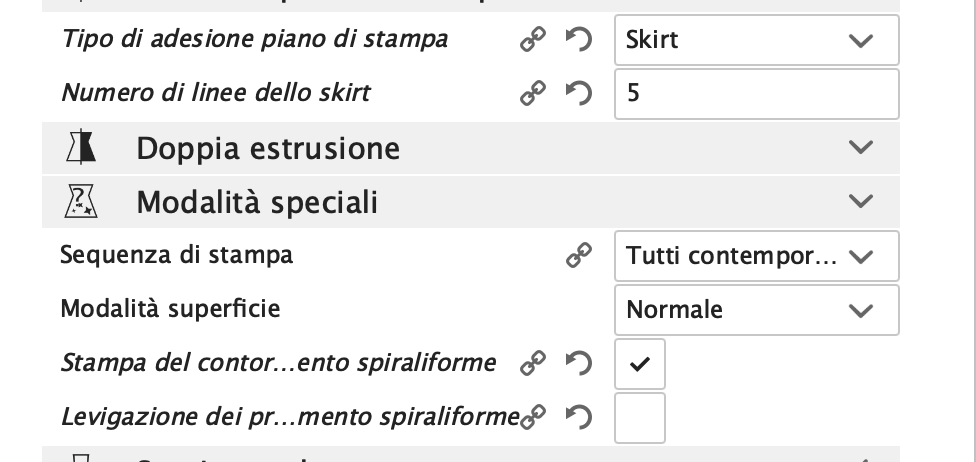Screen dimensions: 976x462
Task: Click link icon beside Sequenza di stampa
Action: [578, 256]
